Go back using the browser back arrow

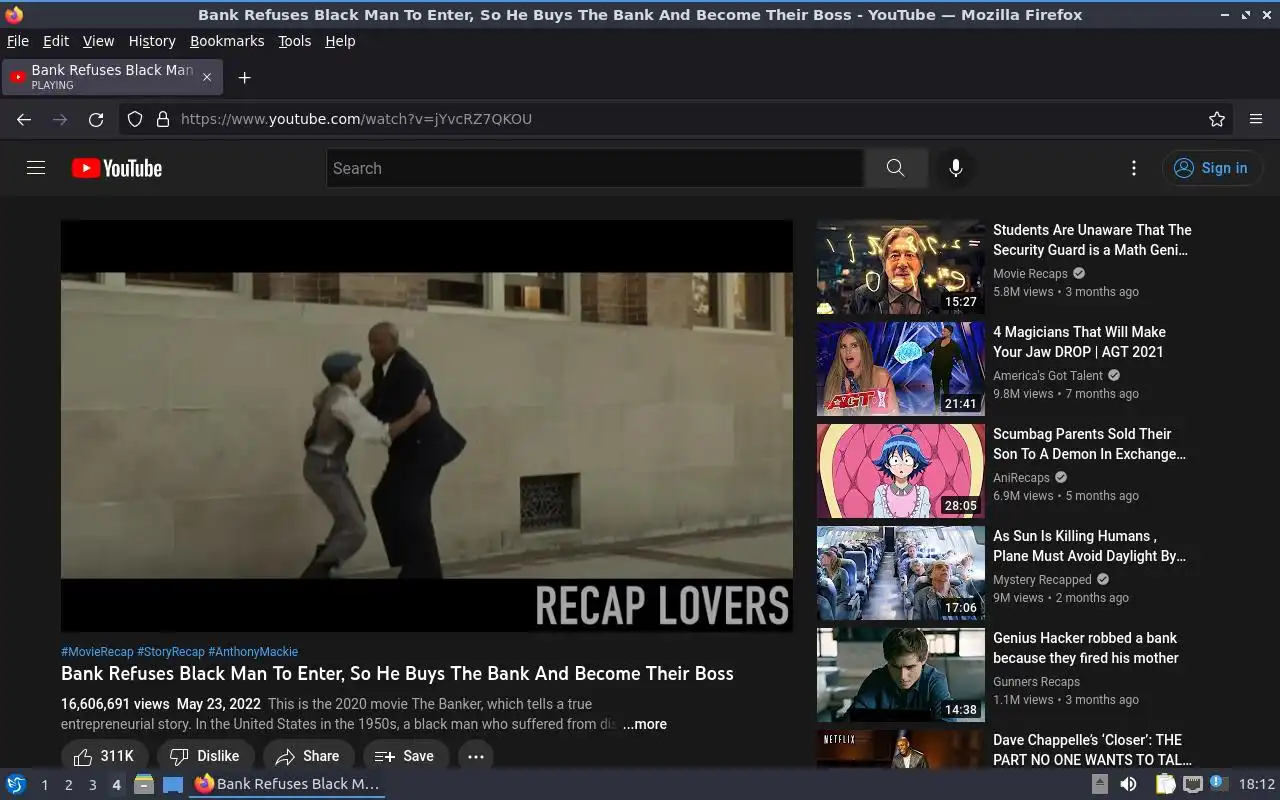click(24, 119)
